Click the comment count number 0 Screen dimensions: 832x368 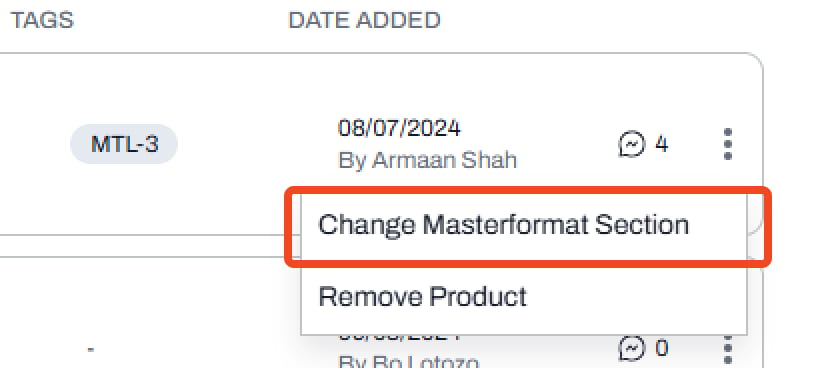click(661, 348)
